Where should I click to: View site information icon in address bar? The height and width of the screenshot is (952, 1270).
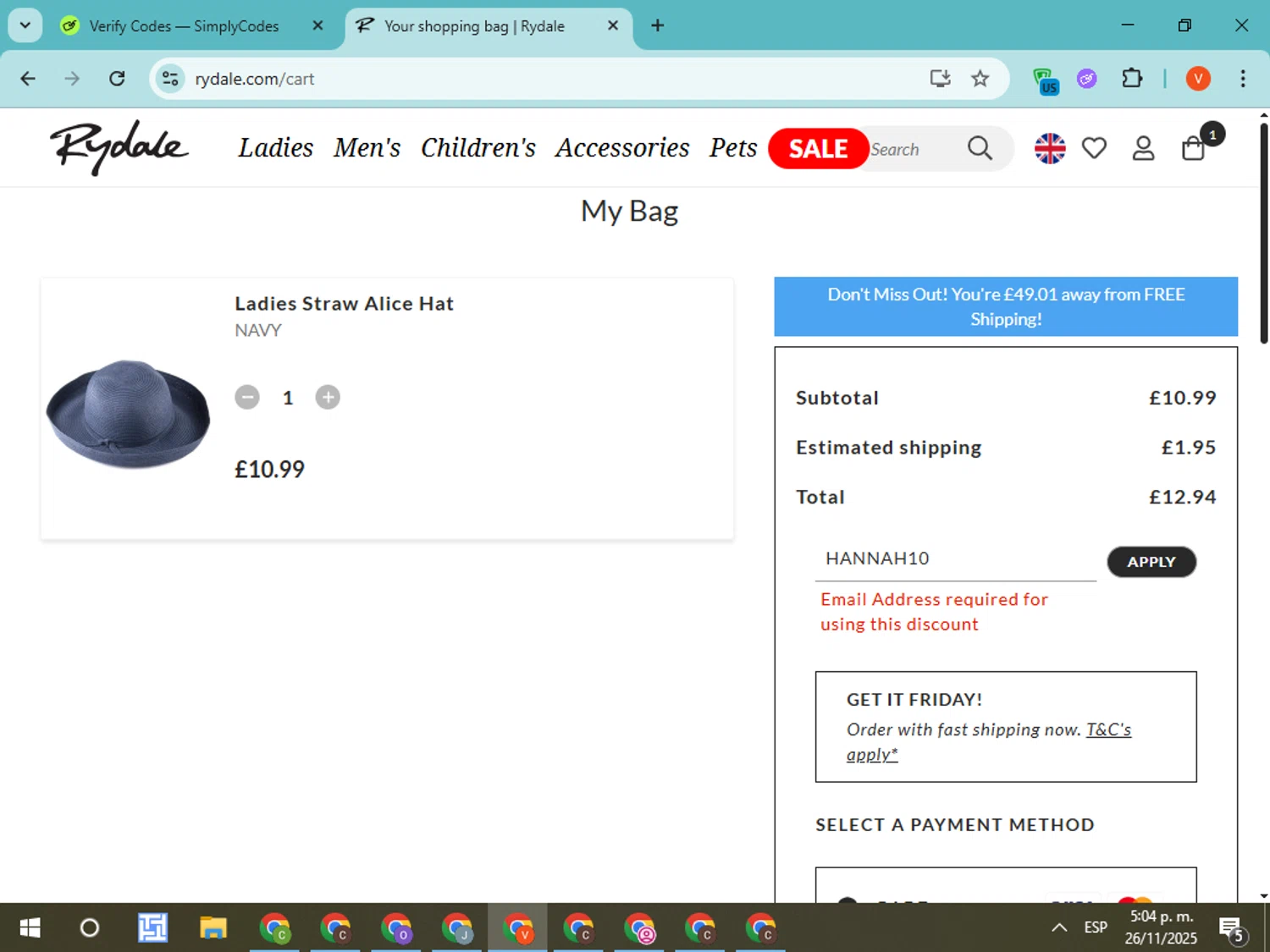click(170, 79)
